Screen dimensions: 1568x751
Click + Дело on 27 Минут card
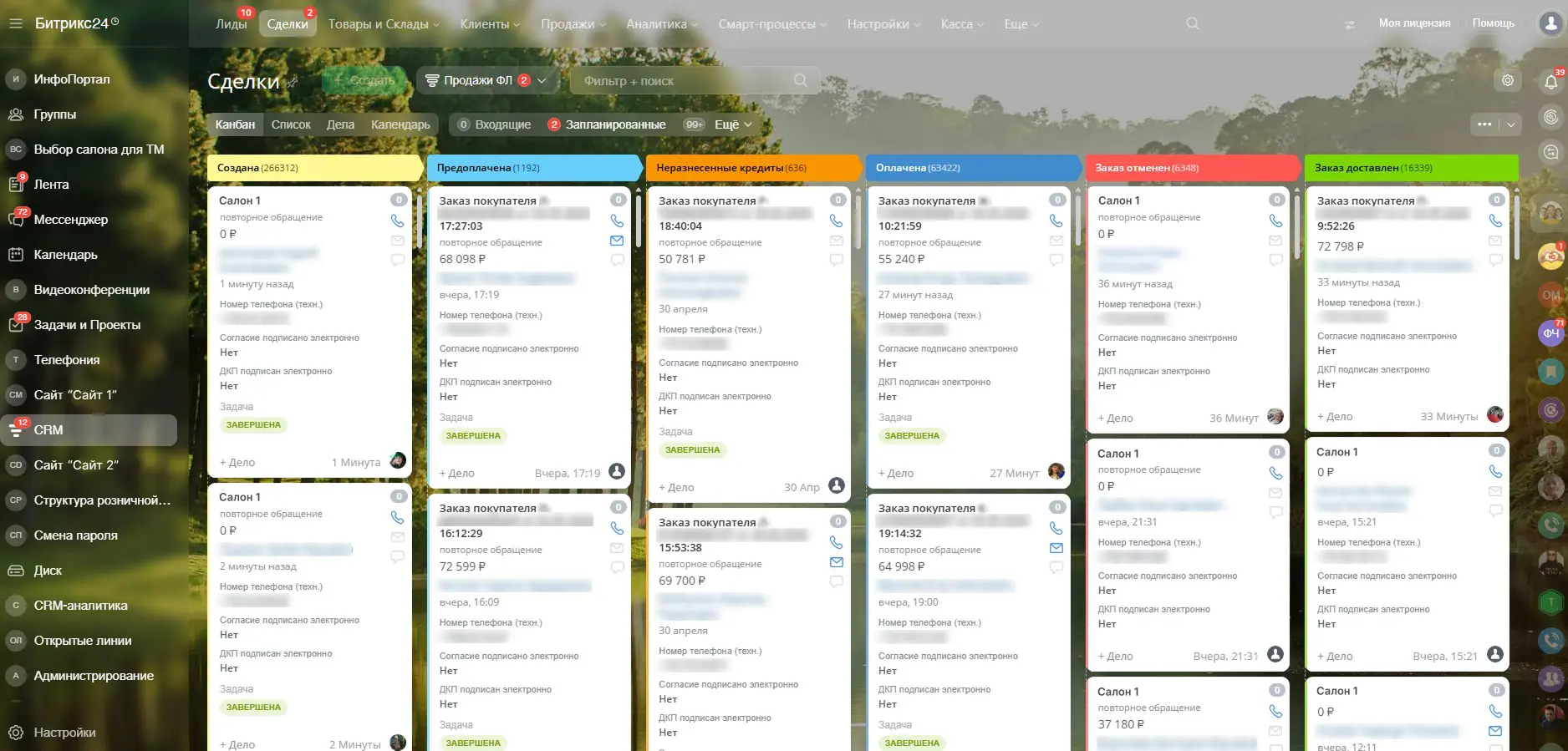pyautogui.click(x=896, y=473)
